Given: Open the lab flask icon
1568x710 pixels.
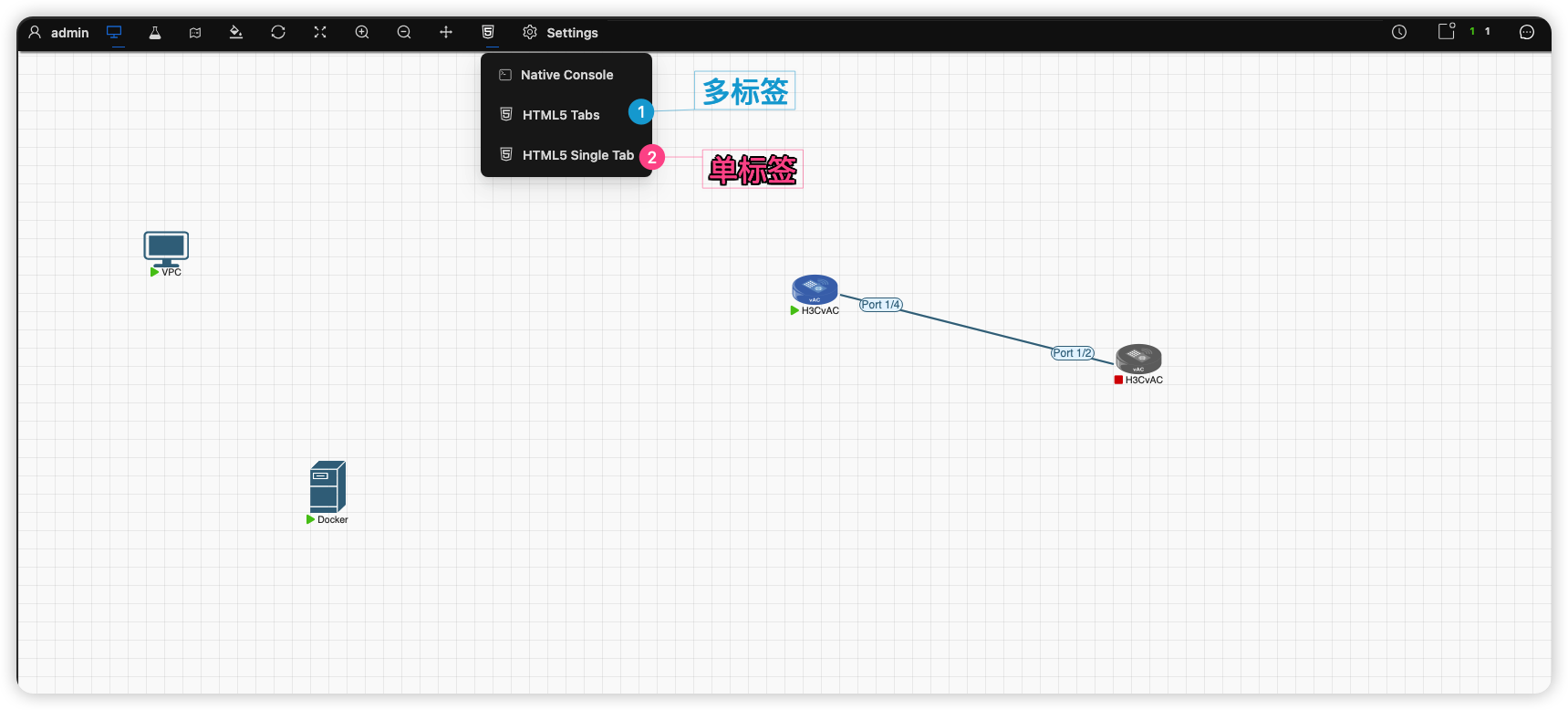Looking at the screenshot, I should (x=155, y=32).
